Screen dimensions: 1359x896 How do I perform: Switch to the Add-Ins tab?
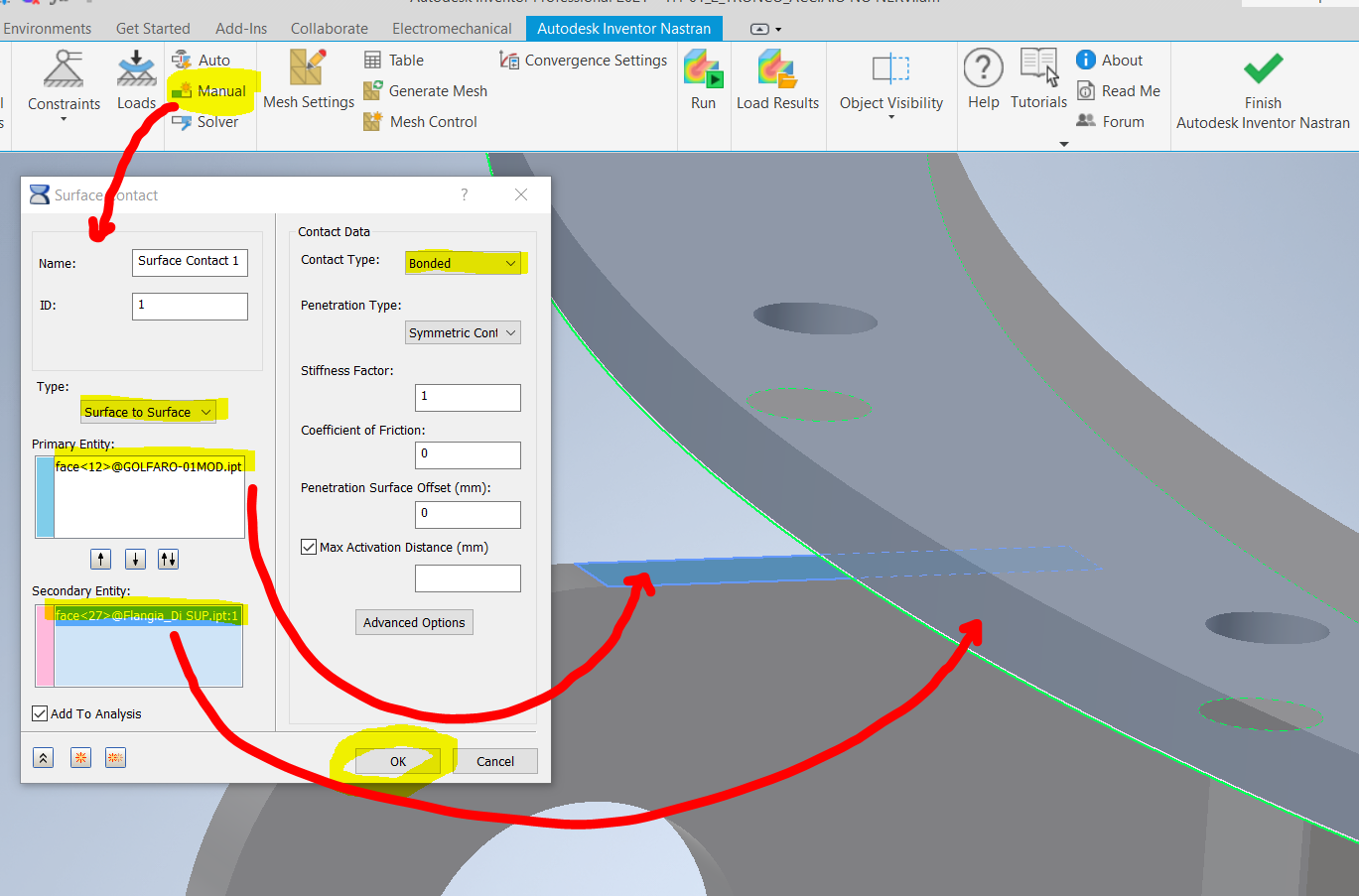pos(241,29)
